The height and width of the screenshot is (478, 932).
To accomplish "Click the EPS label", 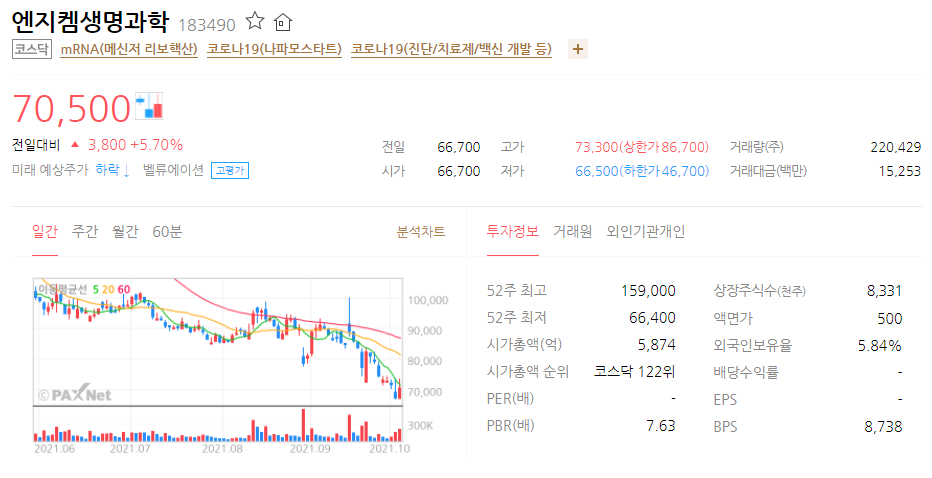I will click(725, 400).
